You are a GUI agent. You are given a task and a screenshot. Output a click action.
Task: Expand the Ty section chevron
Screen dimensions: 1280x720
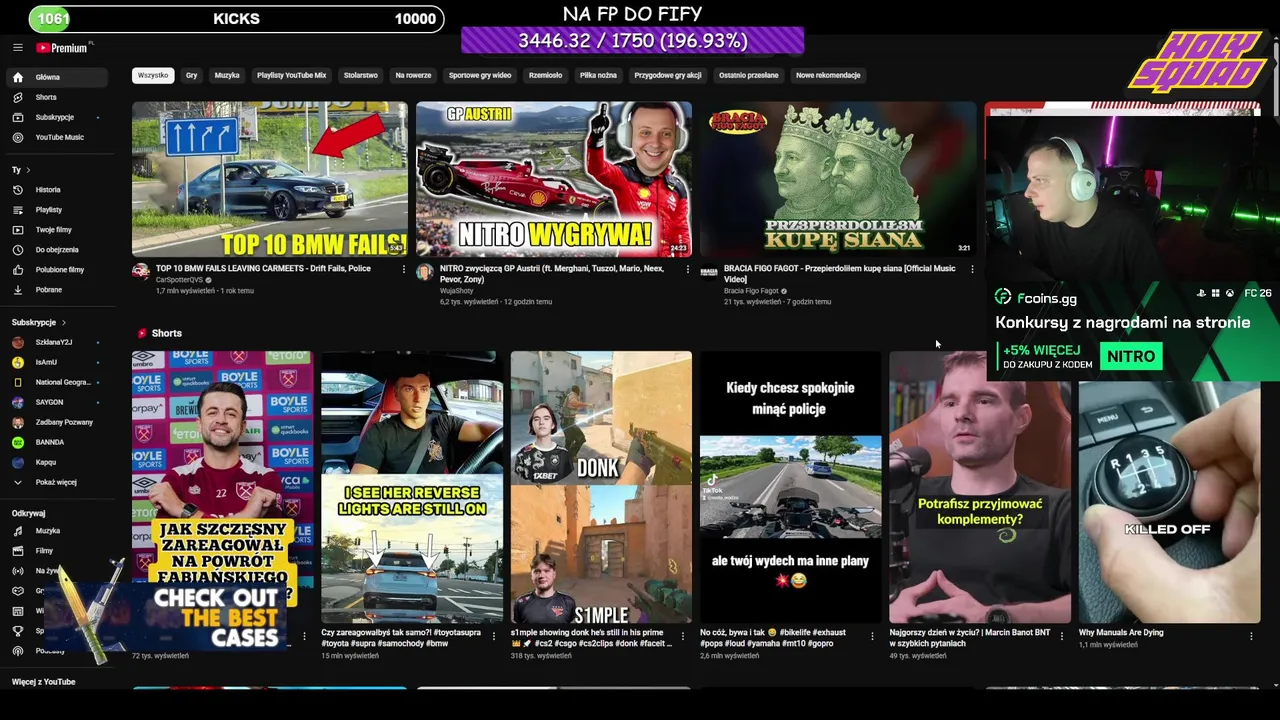pyautogui.click(x=28, y=170)
